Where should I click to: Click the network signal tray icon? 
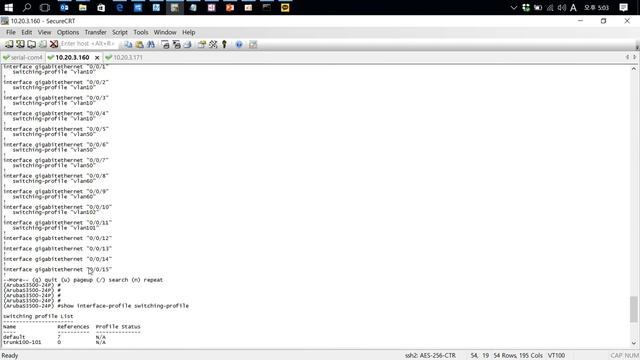point(550,7)
